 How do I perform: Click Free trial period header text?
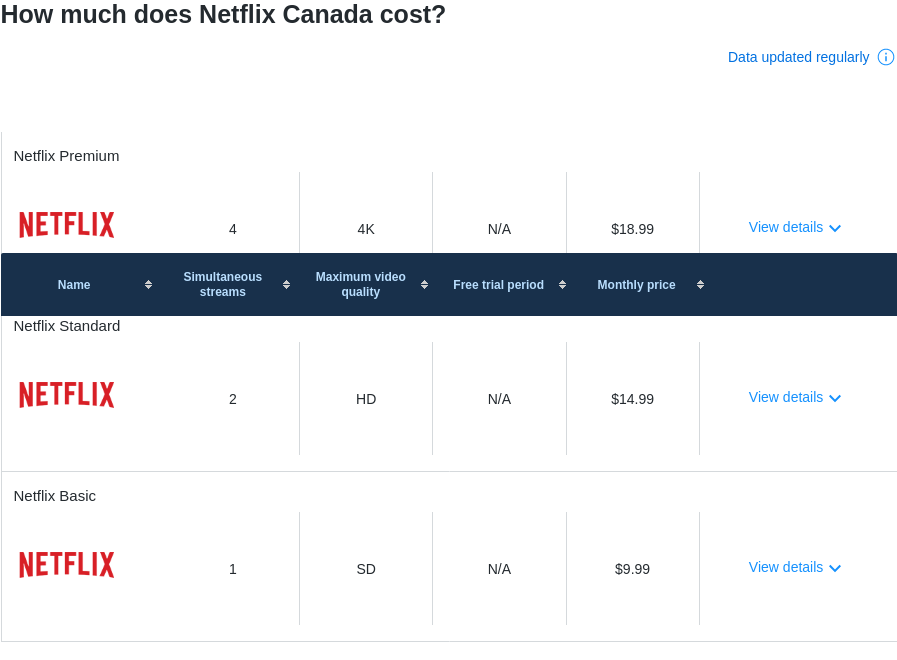coord(498,284)
